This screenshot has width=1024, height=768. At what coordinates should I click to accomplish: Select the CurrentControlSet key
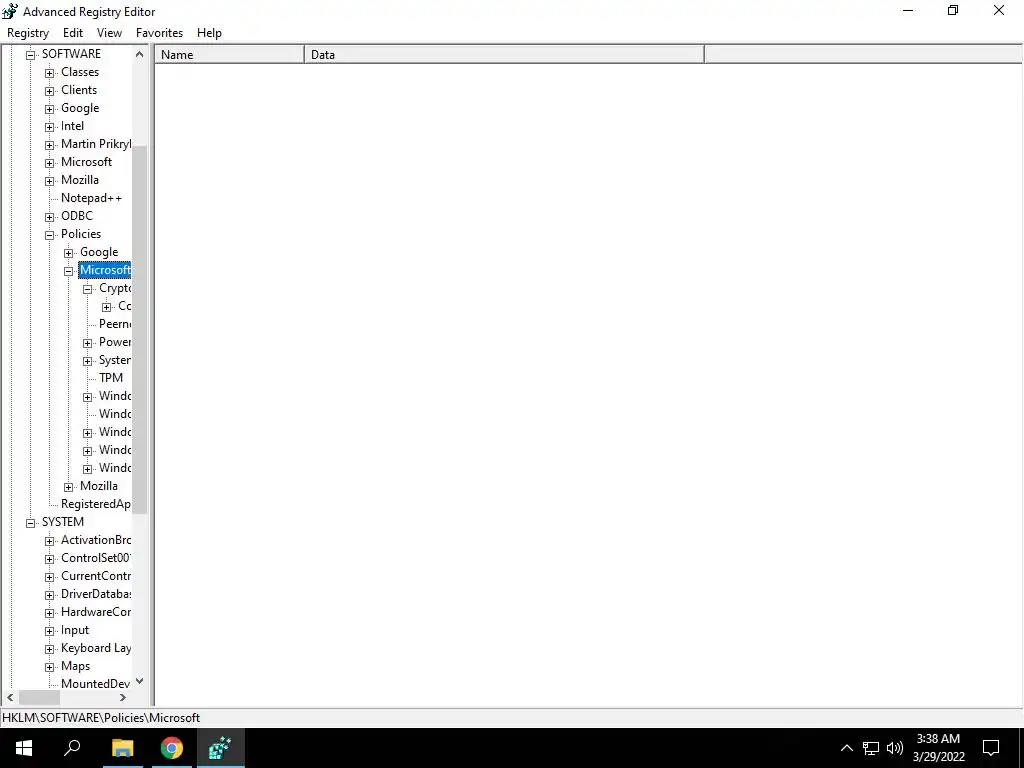[96, 576]
